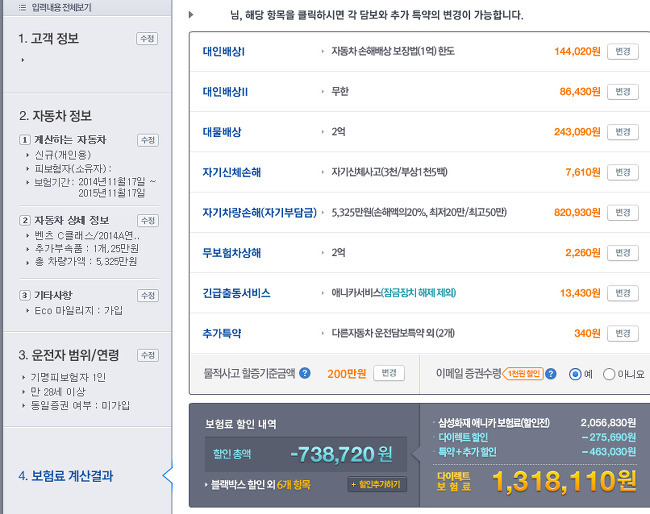Click 변경 button for 자기신체손해 row
650x514 pixels.
tap(623, 172)
